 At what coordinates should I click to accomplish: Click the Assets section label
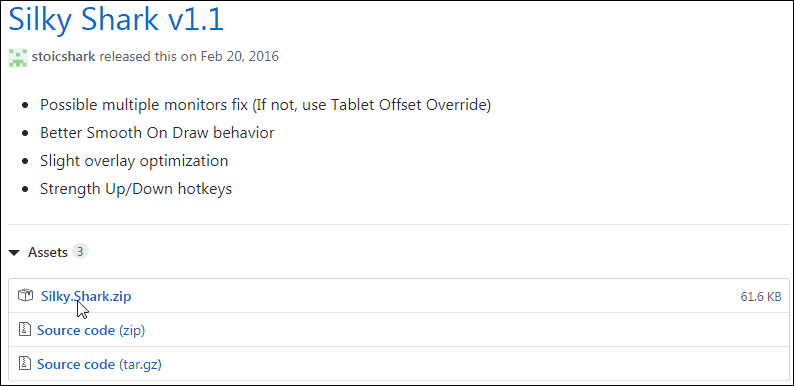coord(48,252)
